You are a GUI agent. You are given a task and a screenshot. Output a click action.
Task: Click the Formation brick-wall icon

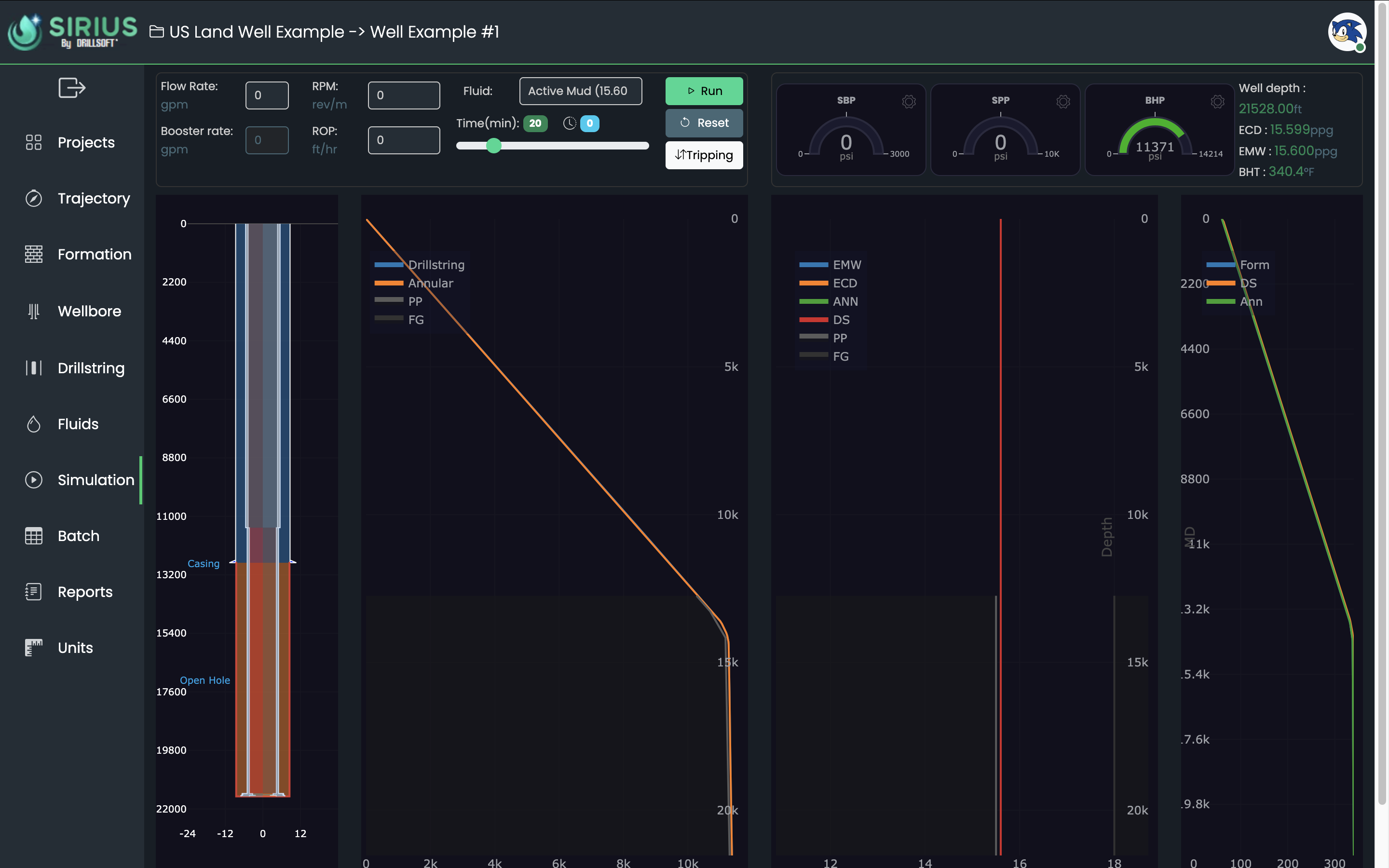[x=34, y=254]
